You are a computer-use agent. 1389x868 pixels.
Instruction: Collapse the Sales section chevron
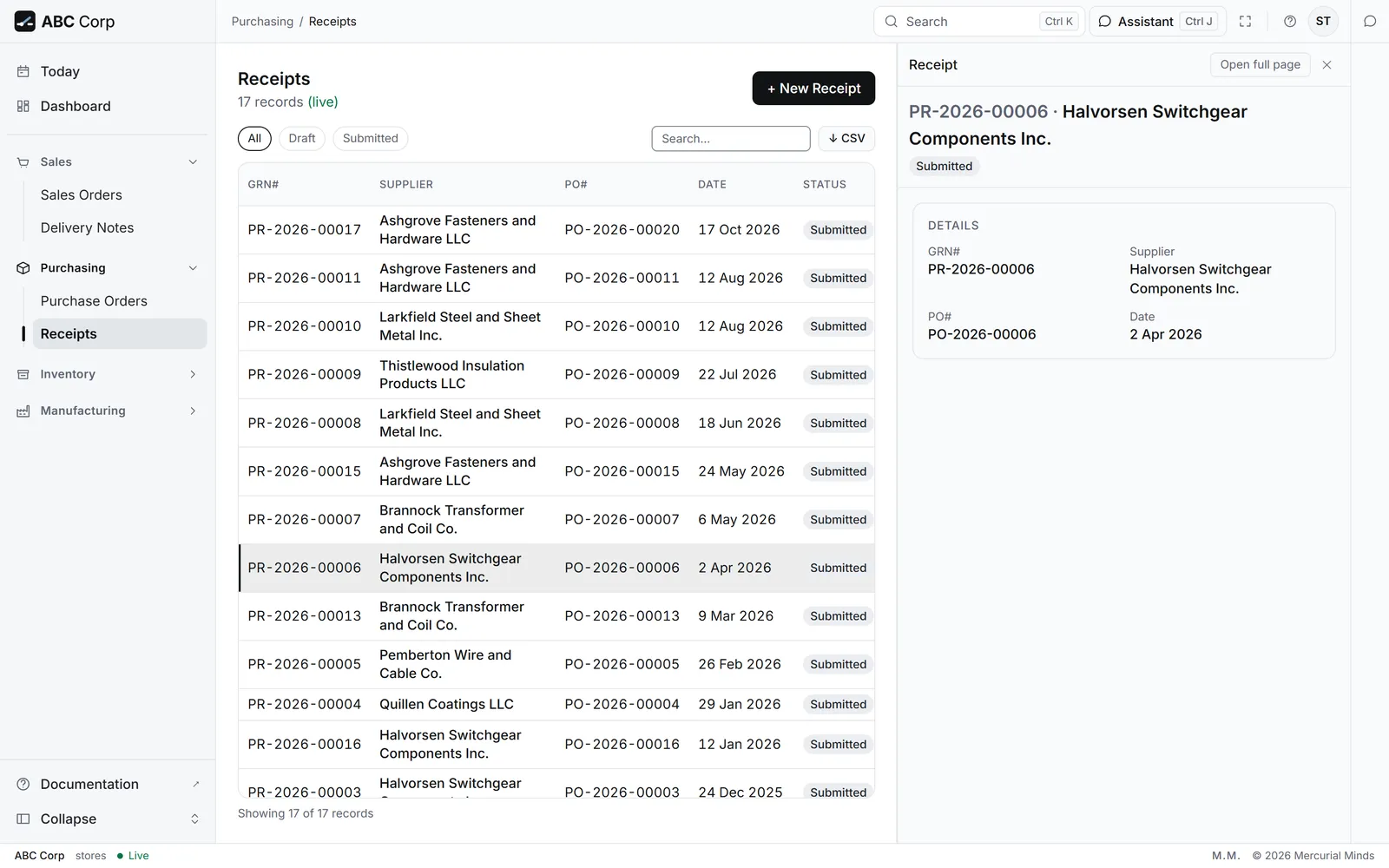(x=193, y=162)
